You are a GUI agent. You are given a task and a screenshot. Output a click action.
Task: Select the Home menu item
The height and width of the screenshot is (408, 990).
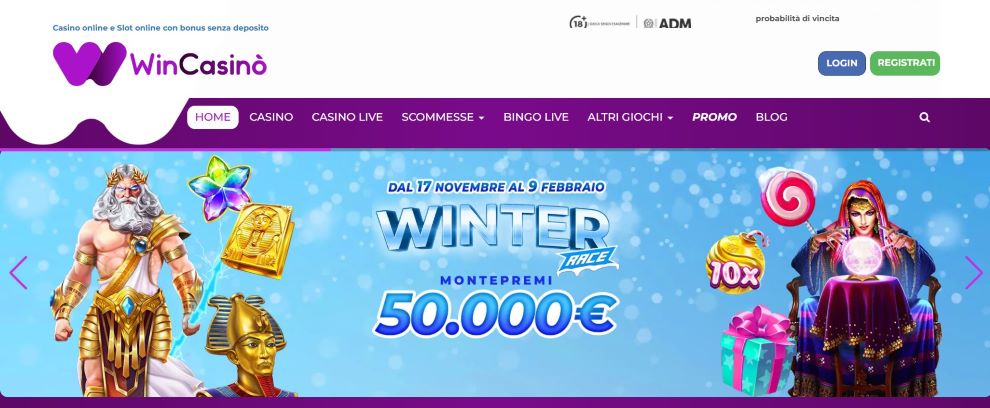coord(213,117)
